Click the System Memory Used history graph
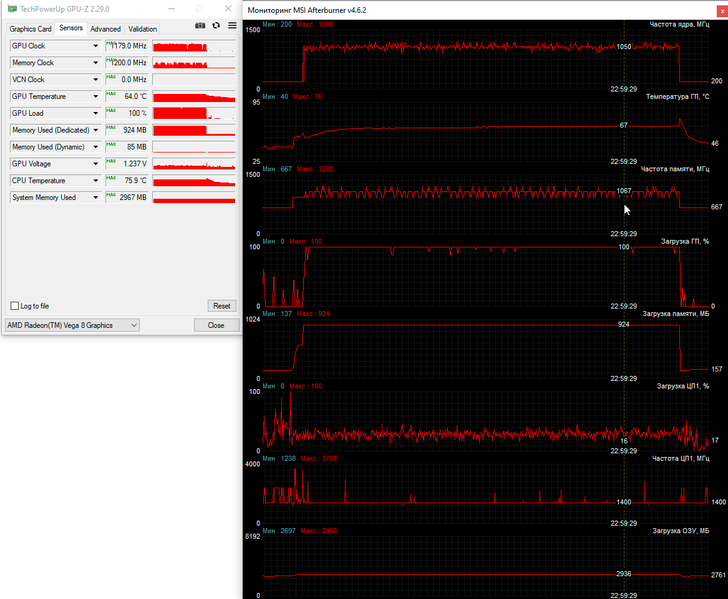The image size is (728, 599). tap(194, 197)
